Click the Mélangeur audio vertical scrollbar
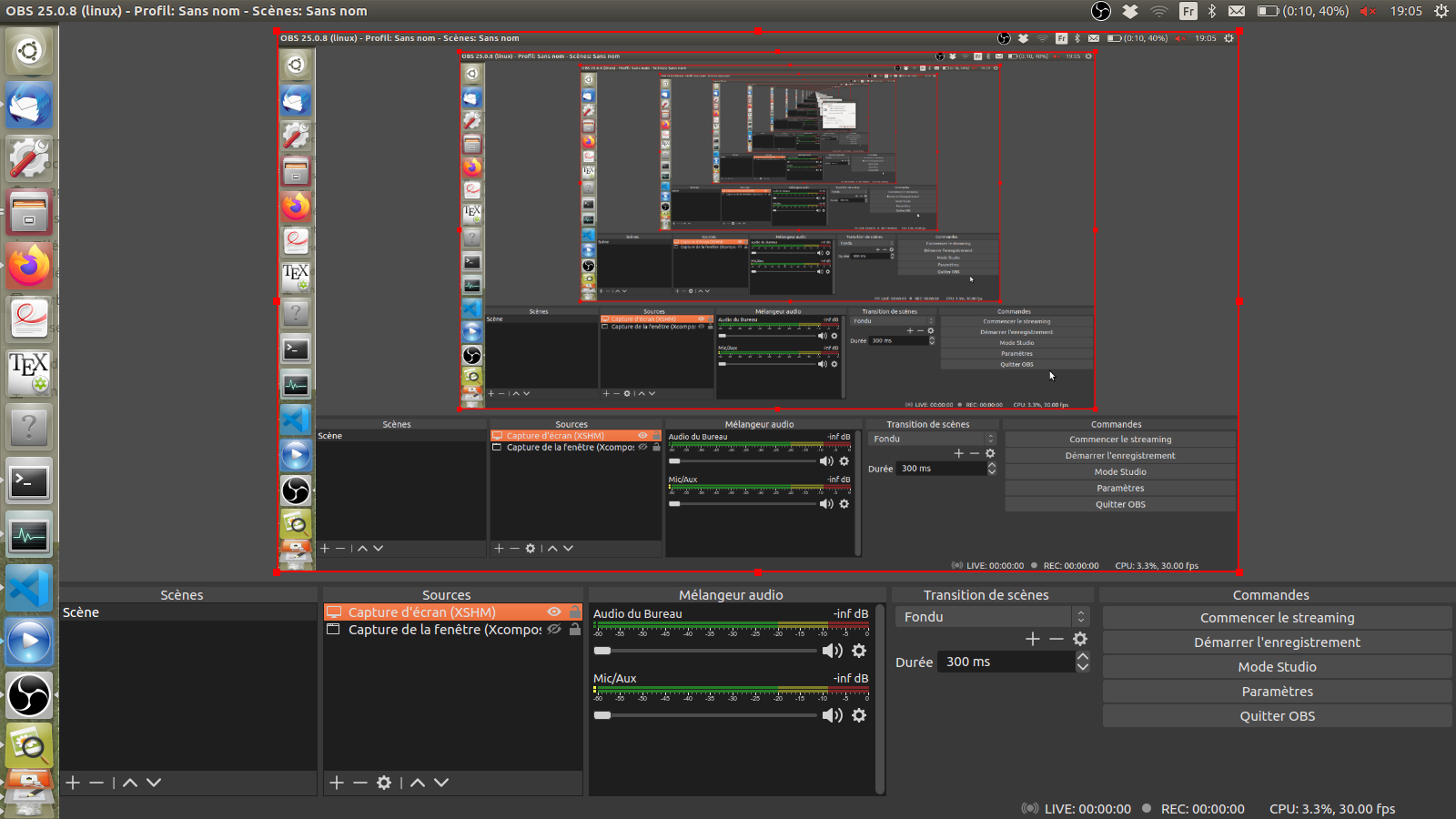 click(x=880, y=699)
